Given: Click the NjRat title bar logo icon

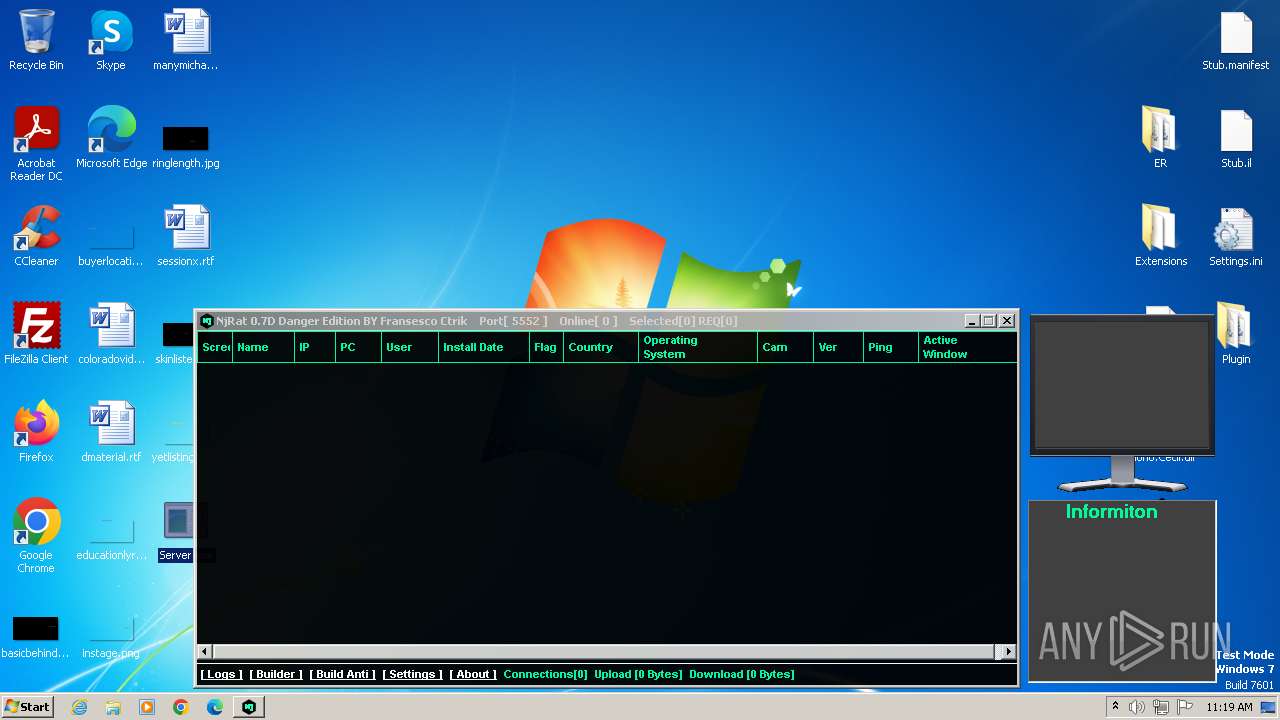Looking at the screenshot, I should 207,321.
